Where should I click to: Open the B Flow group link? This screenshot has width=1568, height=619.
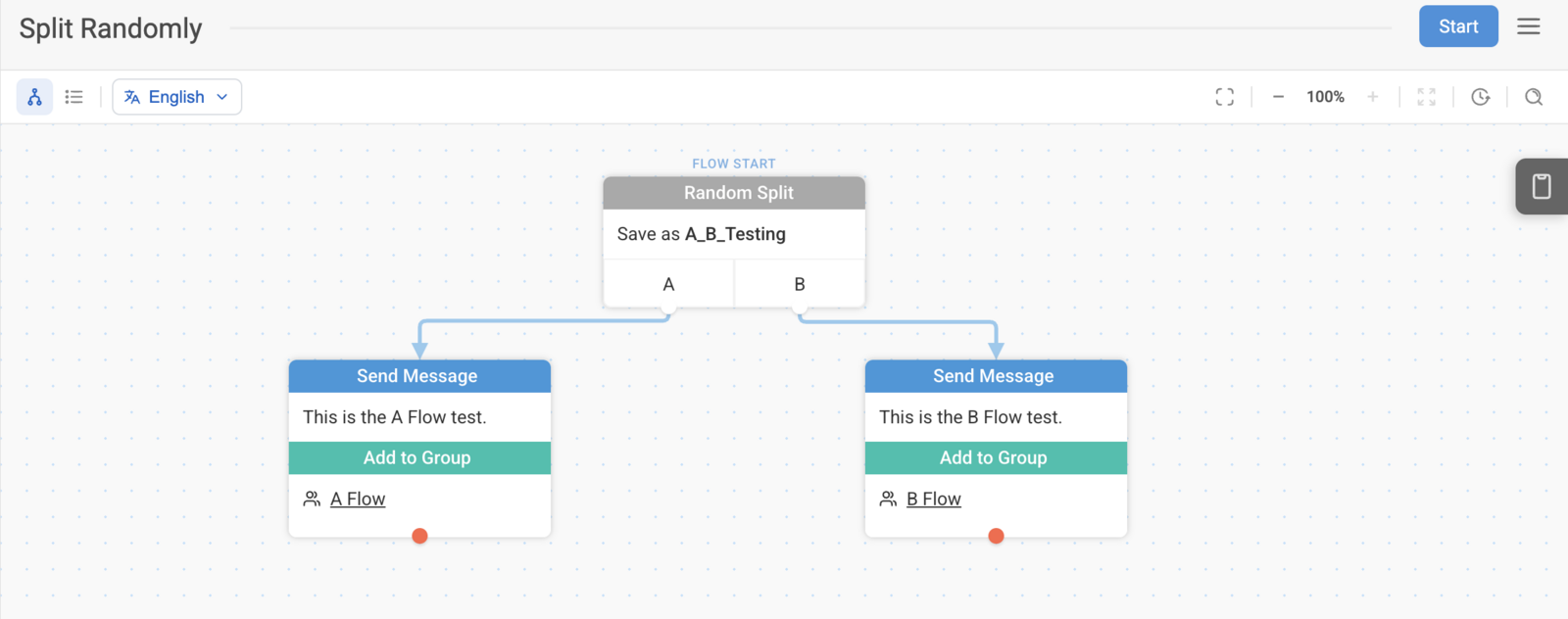(x=934, y=500)
